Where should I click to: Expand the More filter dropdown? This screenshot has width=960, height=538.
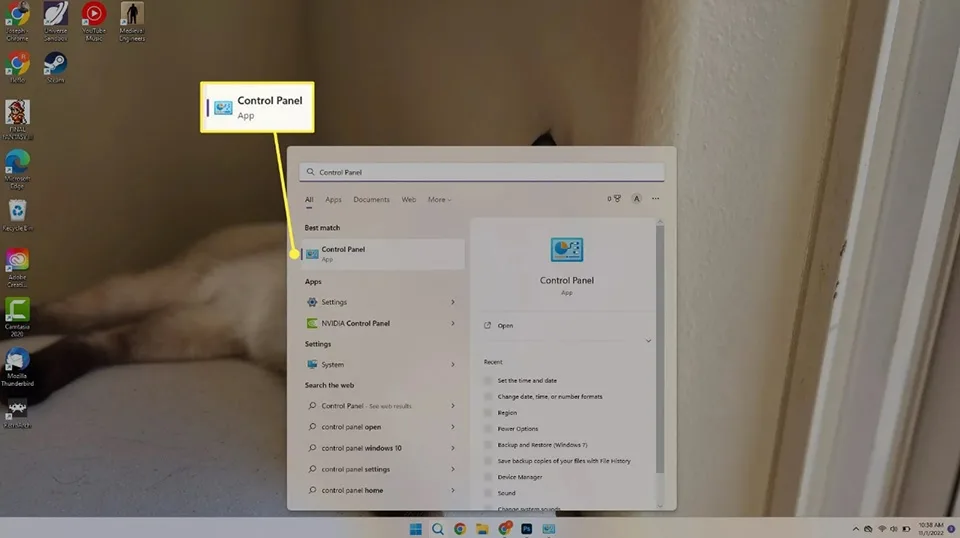(439, 200)
